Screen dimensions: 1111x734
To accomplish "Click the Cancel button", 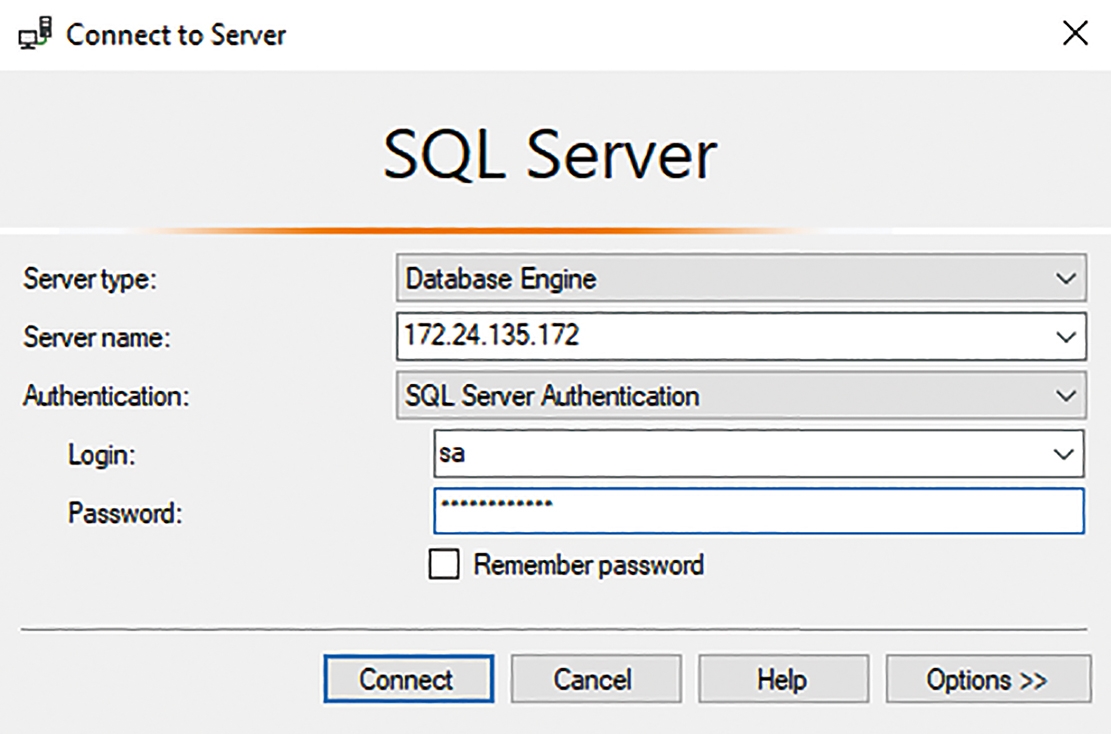I will tap(596, 679).
